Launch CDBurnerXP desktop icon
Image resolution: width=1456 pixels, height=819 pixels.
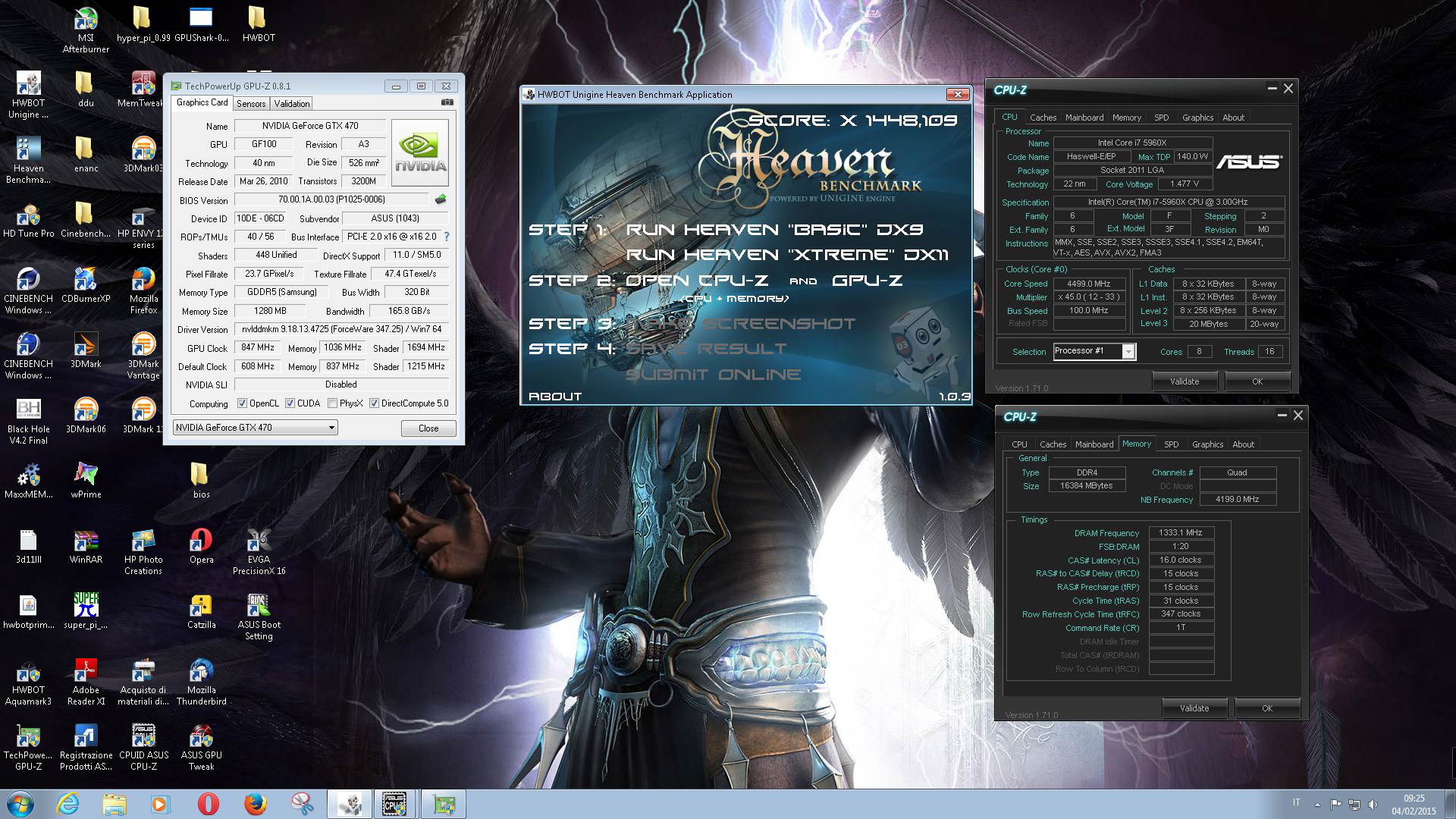click(x=86, y=286)
